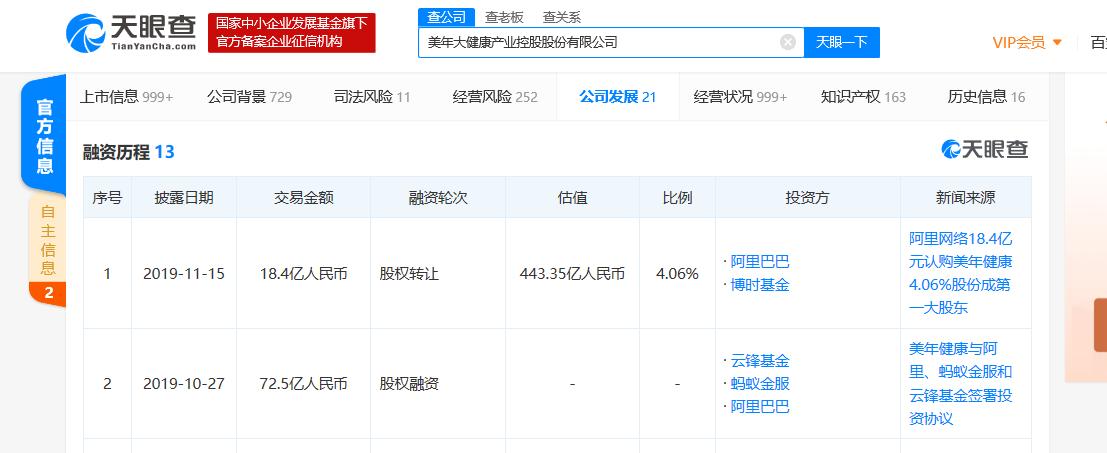Click the 新闻来源 column header
This screenshot has height=453, width=1107.
coord(965,198)
